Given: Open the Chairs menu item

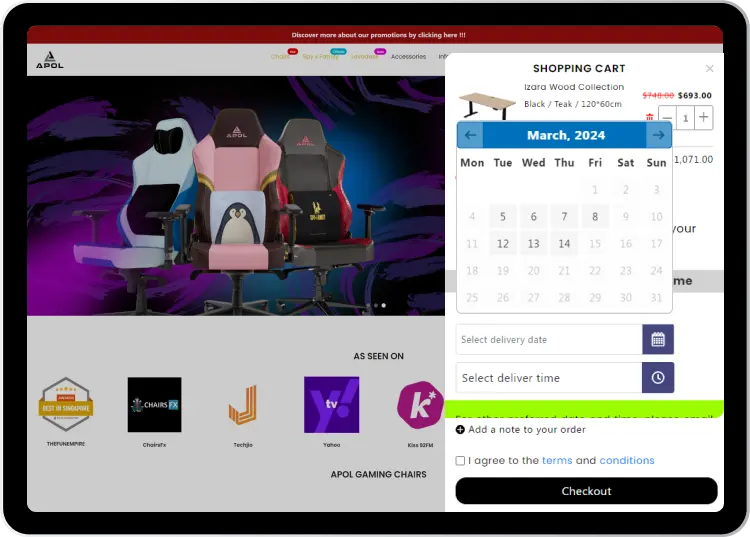Looking at the screenshot, I should point(280,57).
